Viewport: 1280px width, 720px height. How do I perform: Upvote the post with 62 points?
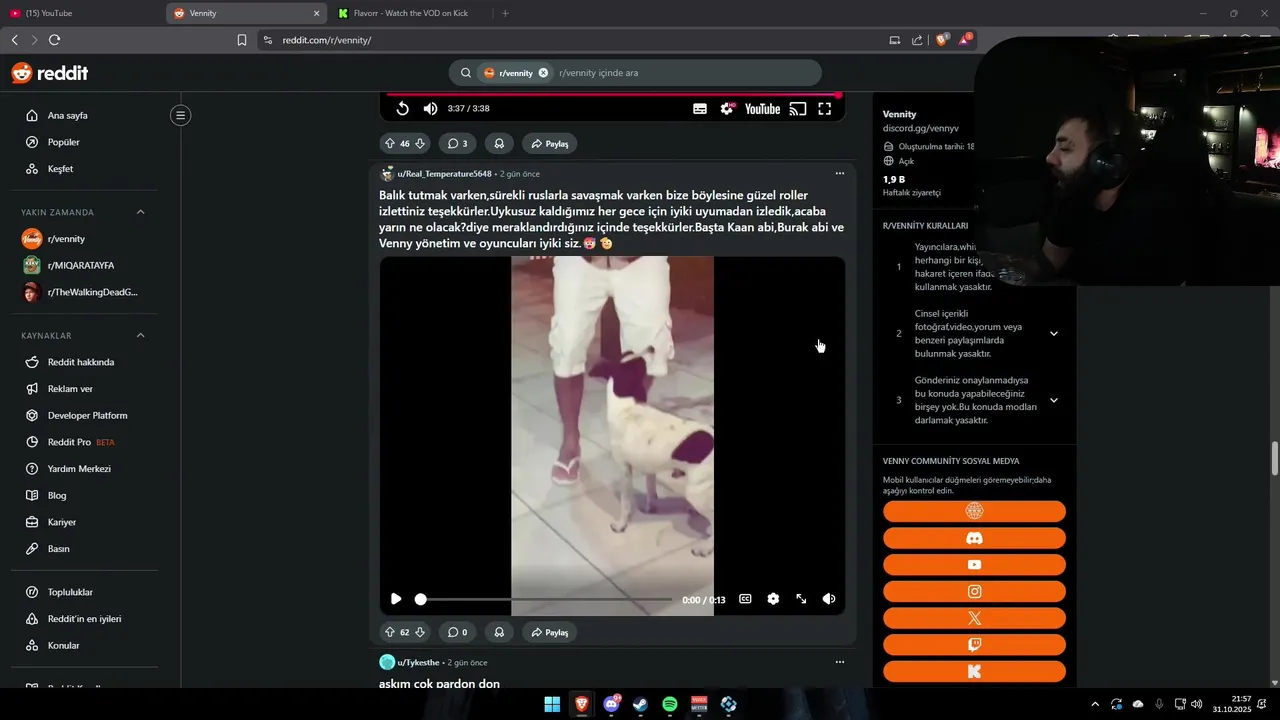tap(390, 632)
